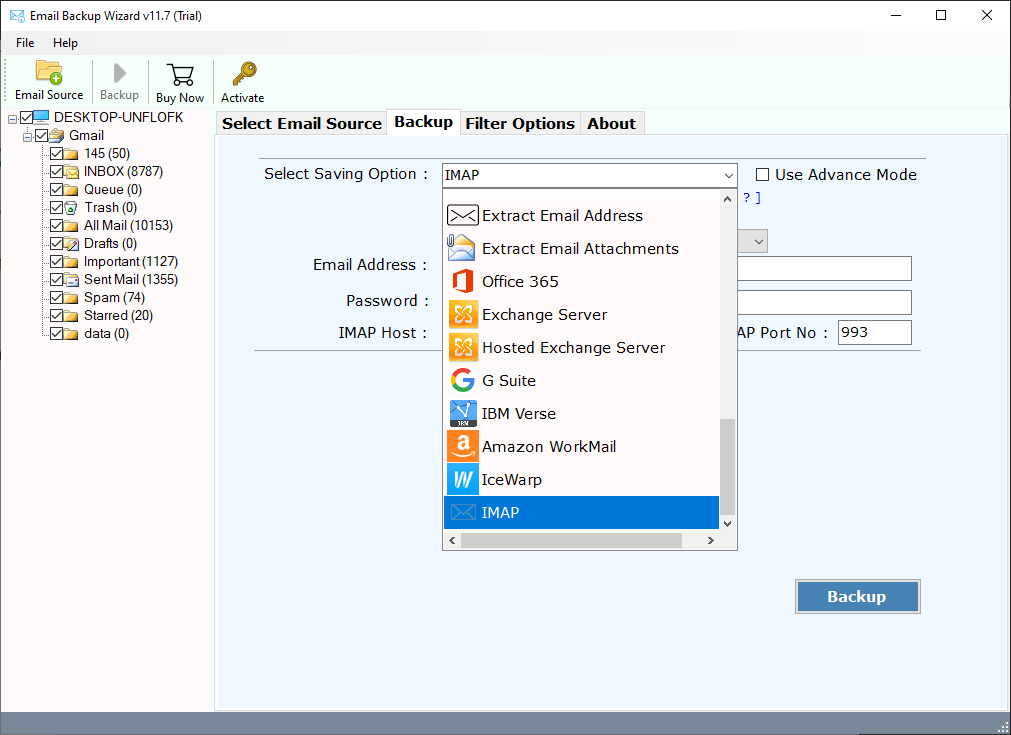Image resolution: width=1011 pixels, height=735 pixels.
Task: Switch to Select Email Source tab
Action: click(302, 123)
